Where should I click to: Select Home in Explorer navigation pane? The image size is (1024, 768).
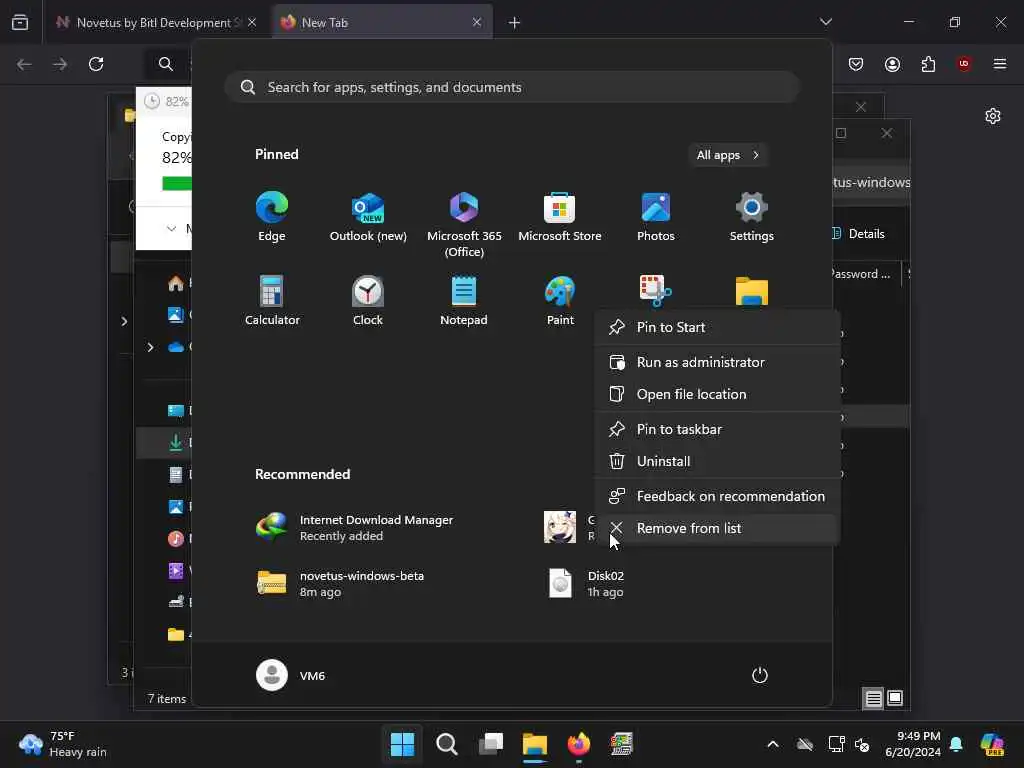(176, 283)
